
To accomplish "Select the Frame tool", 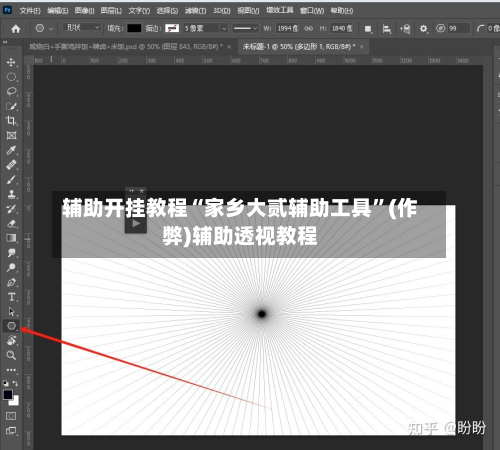I will tap(11, 135).
